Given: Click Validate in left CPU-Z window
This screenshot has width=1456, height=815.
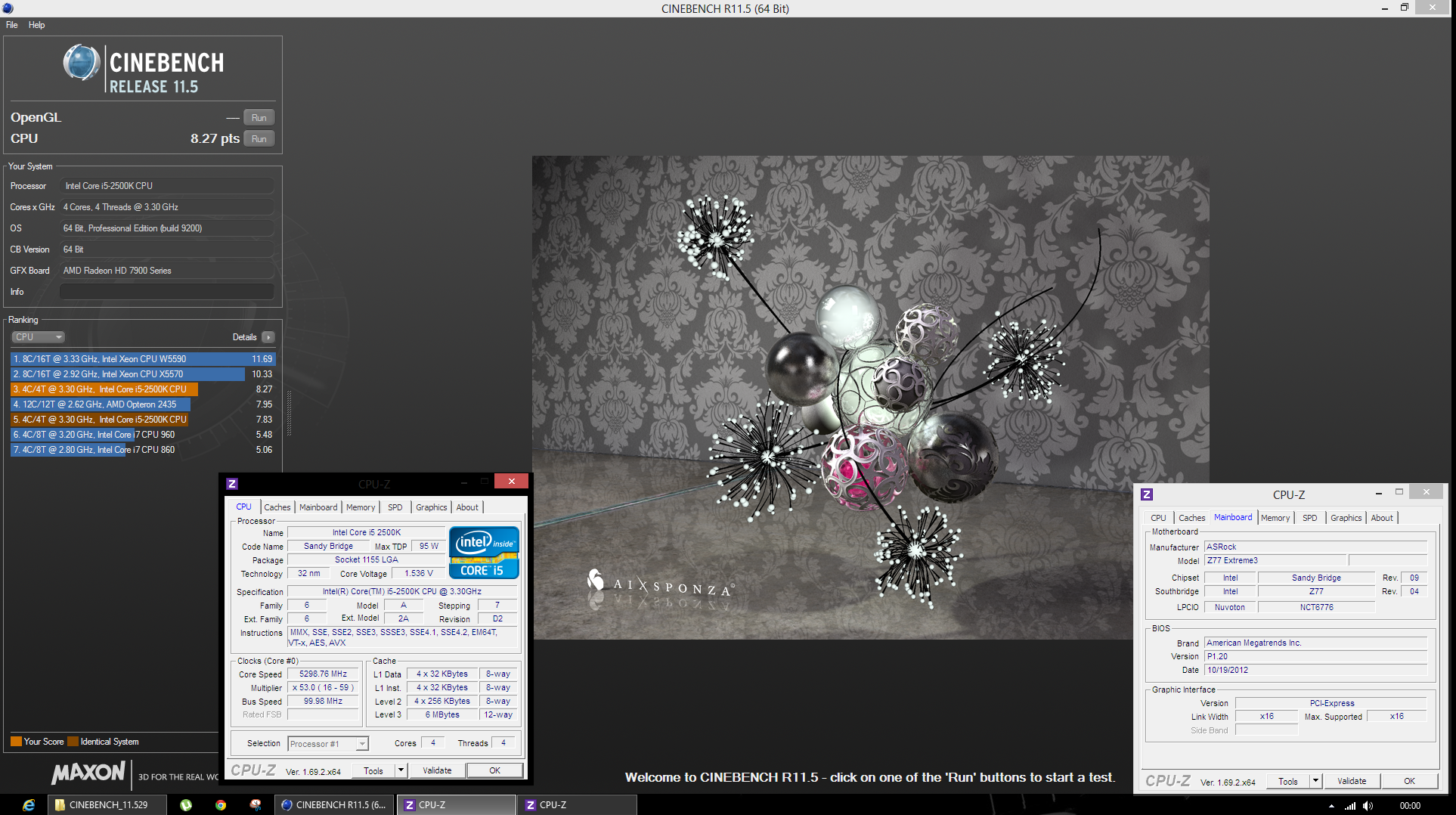Looking at the screenshot, I should [437, 771].
